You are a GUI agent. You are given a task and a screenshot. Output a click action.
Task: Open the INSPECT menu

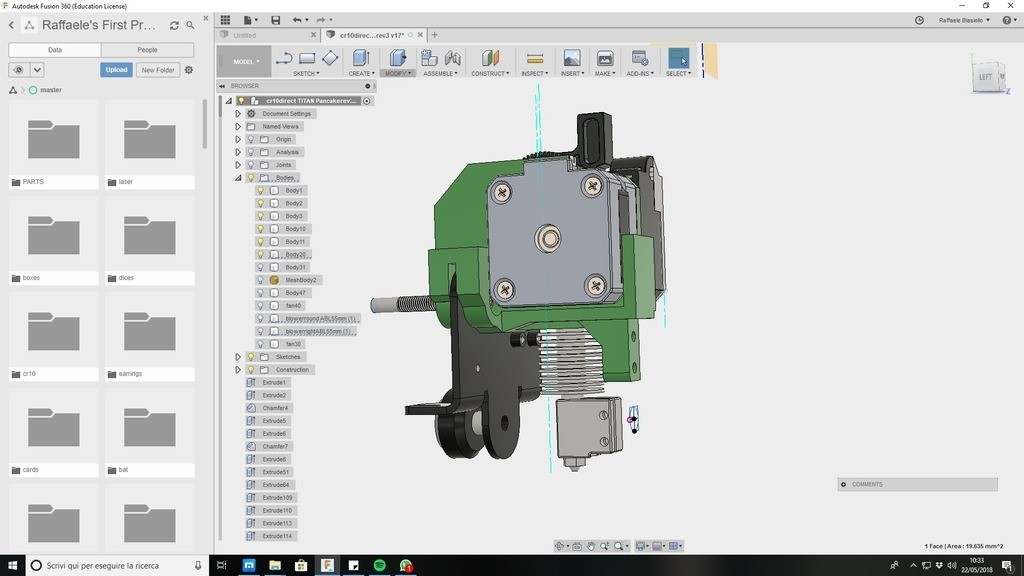tap(535, 74)
